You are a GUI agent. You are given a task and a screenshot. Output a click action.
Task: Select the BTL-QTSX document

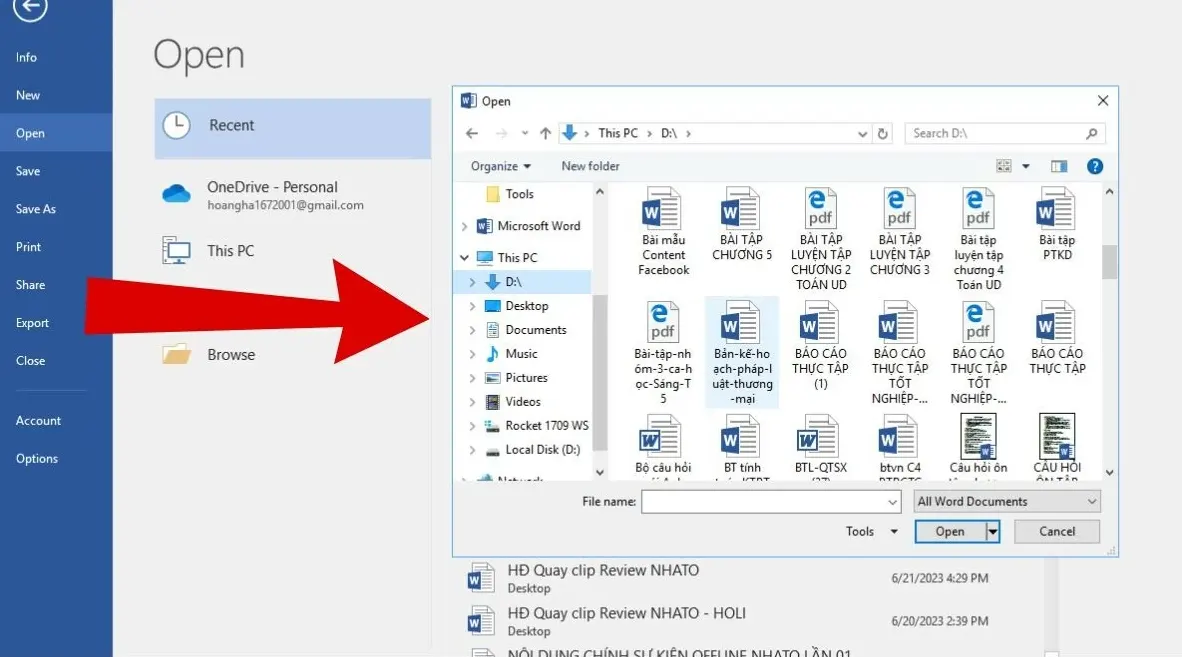coord(820,446)
